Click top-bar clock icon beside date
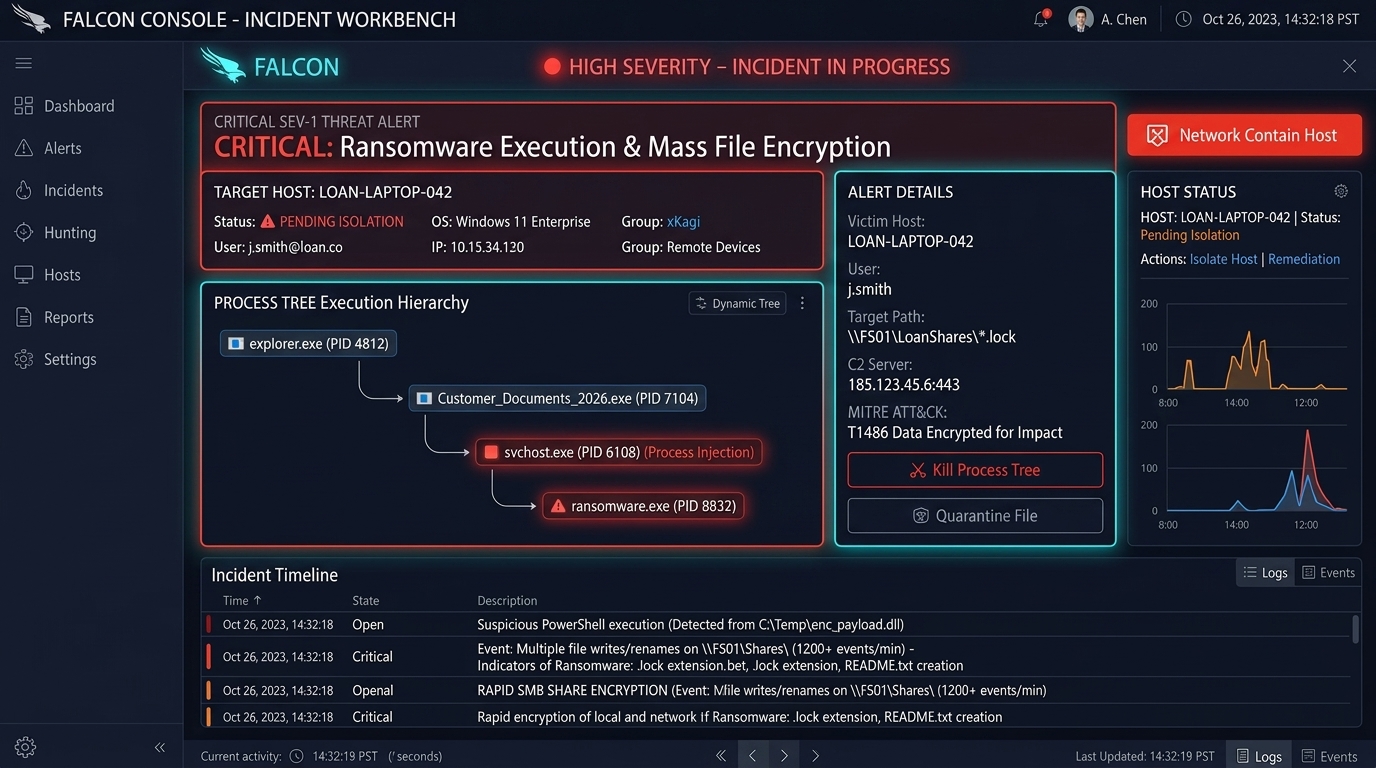The width and height of the screenshot is (1376, 768). pos(1183,19)
